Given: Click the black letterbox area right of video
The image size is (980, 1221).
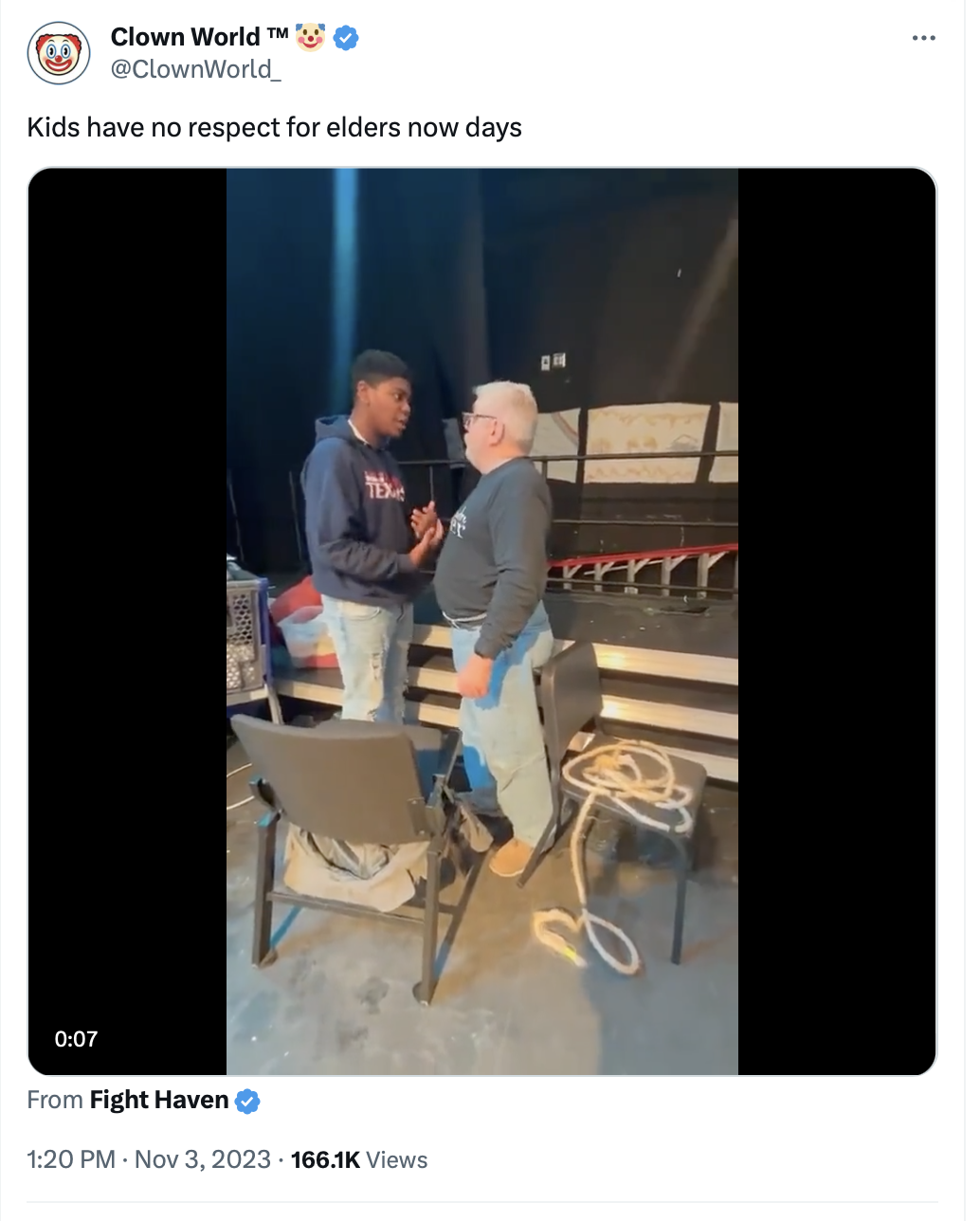Looking at the screenshot, I should (x=837, y=621).
